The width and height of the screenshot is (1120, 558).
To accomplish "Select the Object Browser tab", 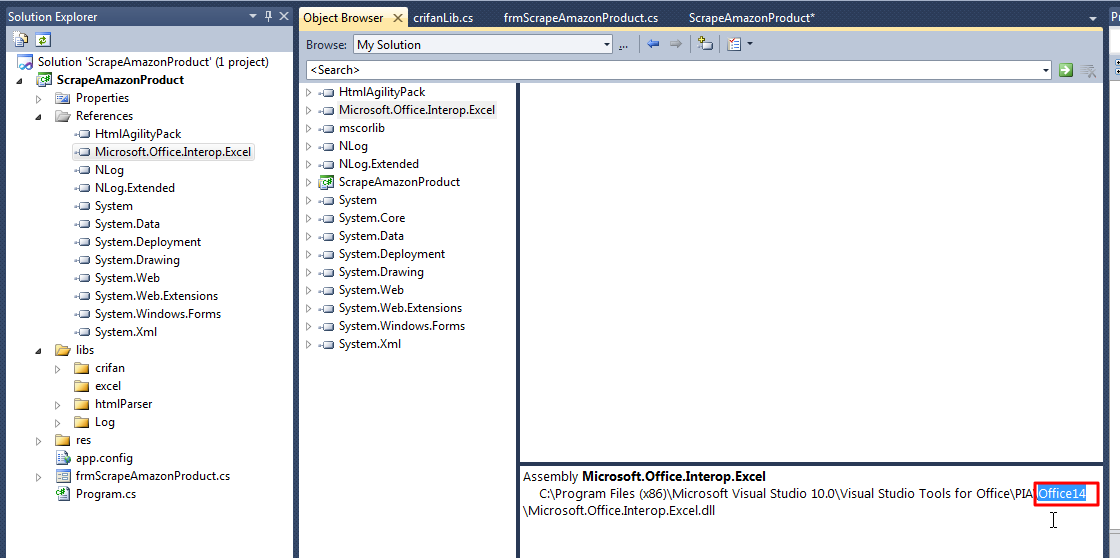I will click(x=344, y=18).
